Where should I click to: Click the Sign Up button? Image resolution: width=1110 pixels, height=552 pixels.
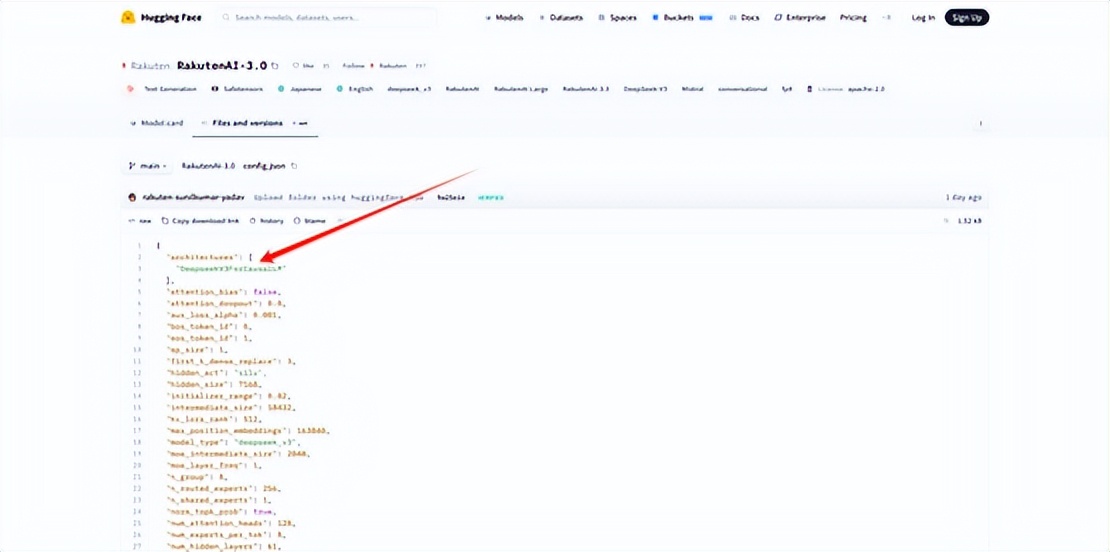pyautogui.click(x=966, y=18)
